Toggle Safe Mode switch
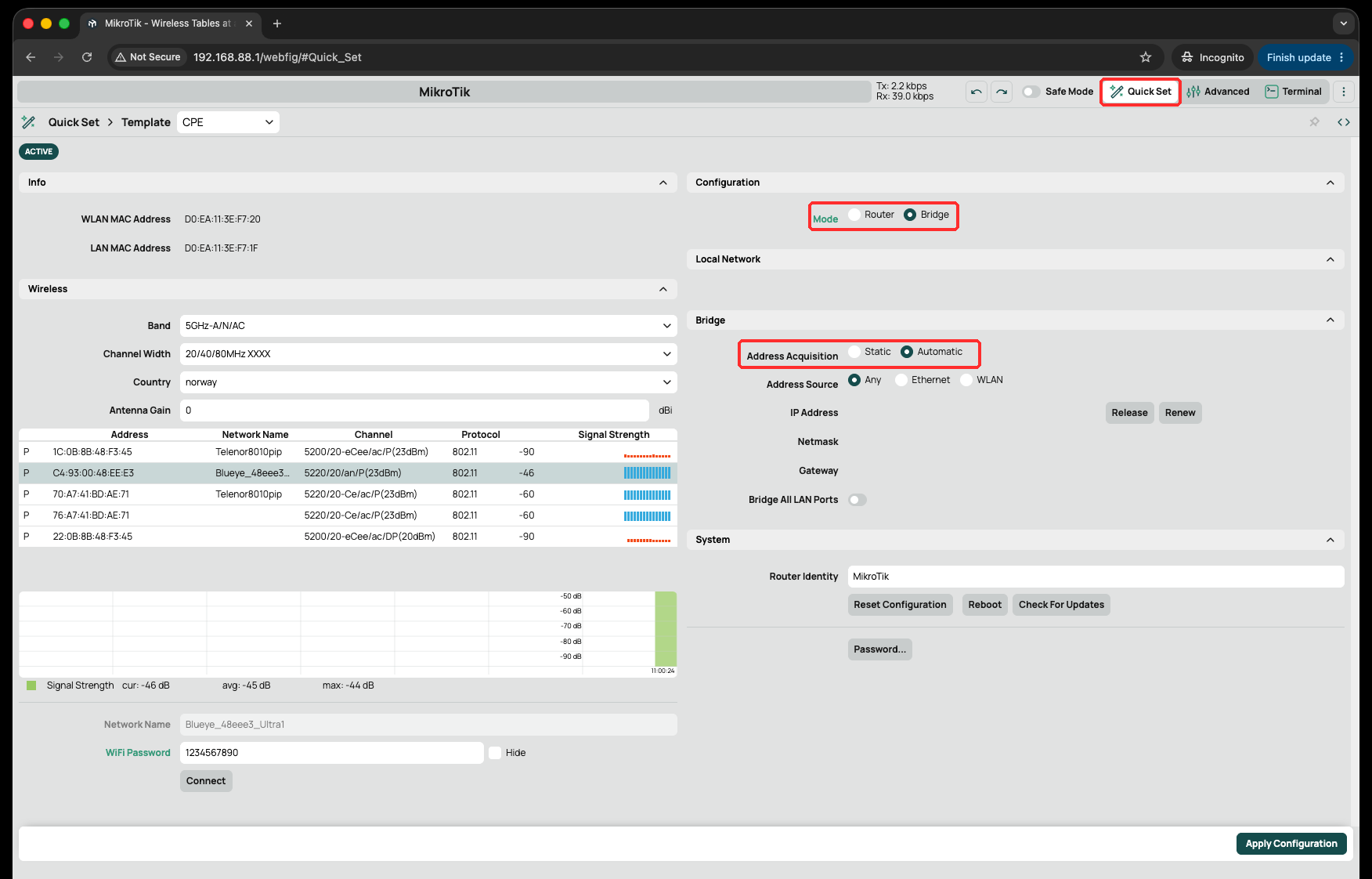1372x879 pixels. (x=1031, y=92)
